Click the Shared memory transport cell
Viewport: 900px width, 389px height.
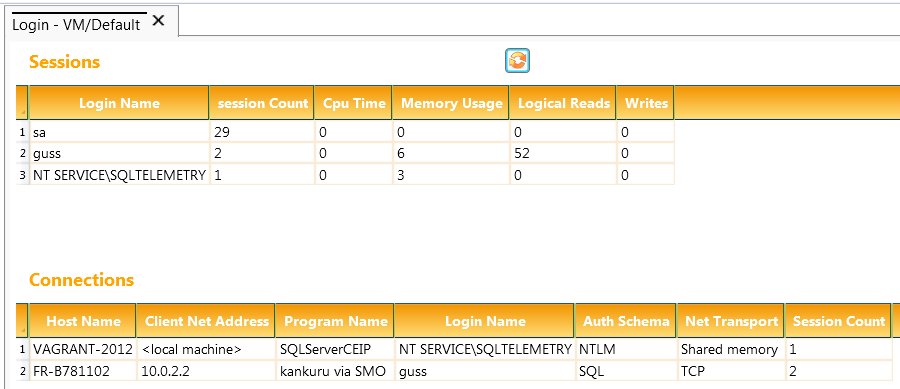731,349
